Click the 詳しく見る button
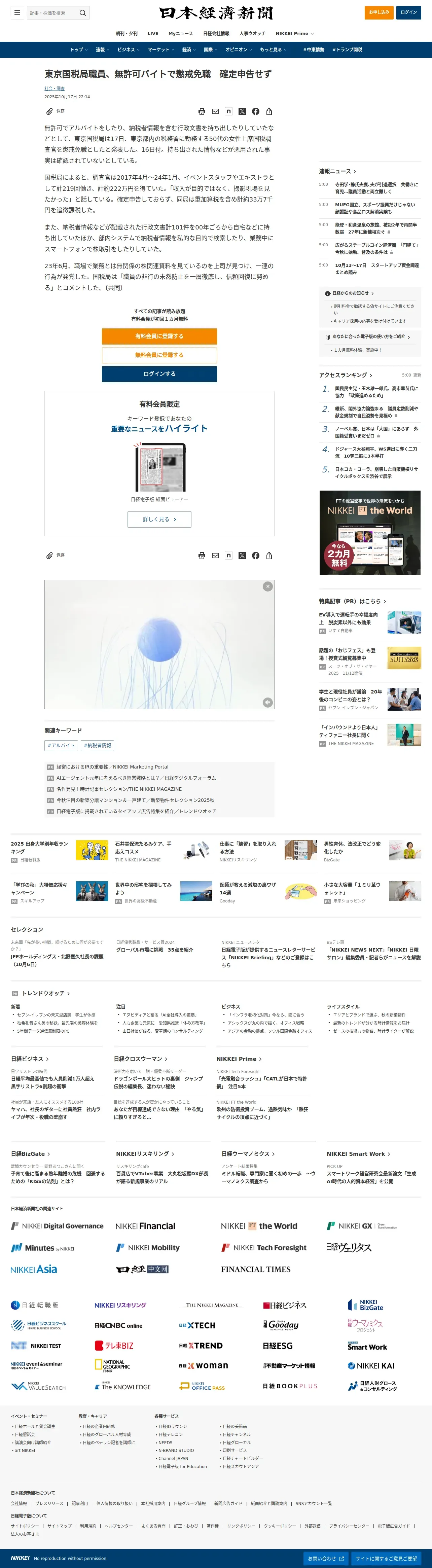Viewport: 432px width, 1568px height. pyautogui.click(x=159, y=519)
